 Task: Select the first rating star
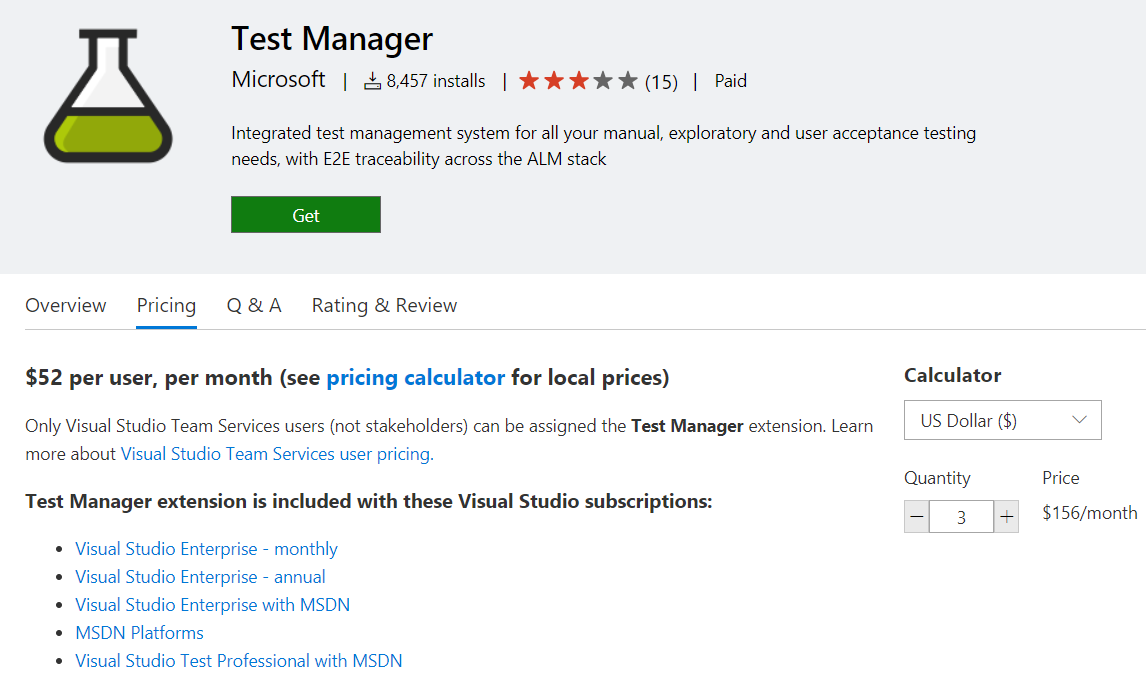[x=529, y=80]
